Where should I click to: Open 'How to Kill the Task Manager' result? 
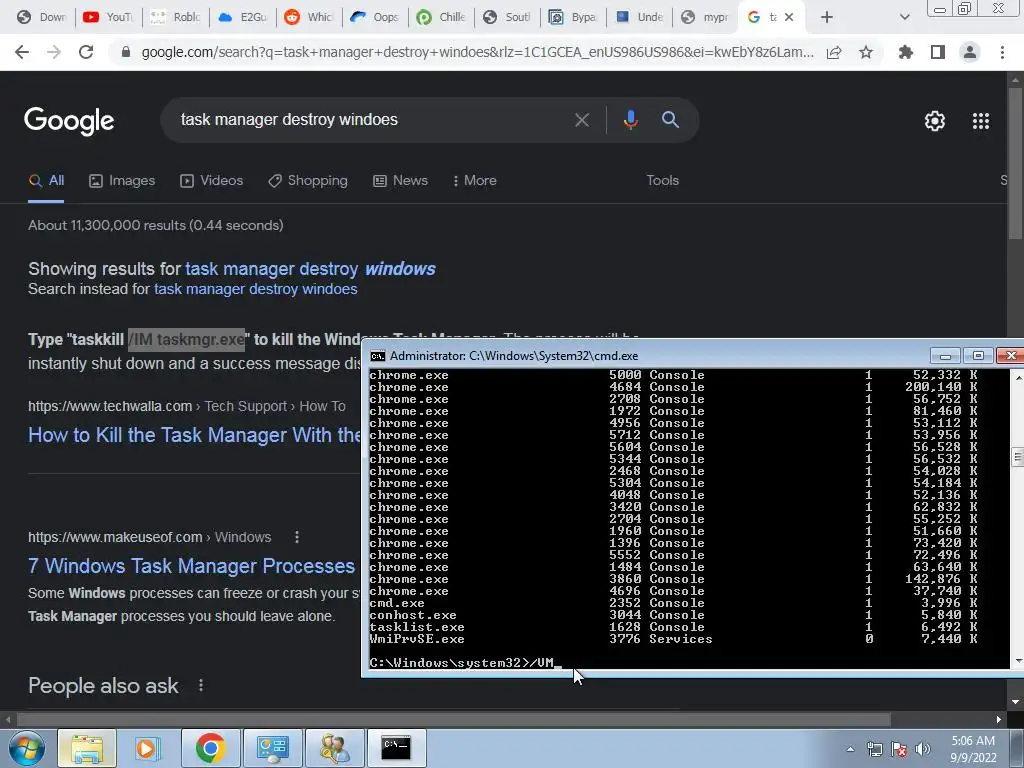coord(194,435)
